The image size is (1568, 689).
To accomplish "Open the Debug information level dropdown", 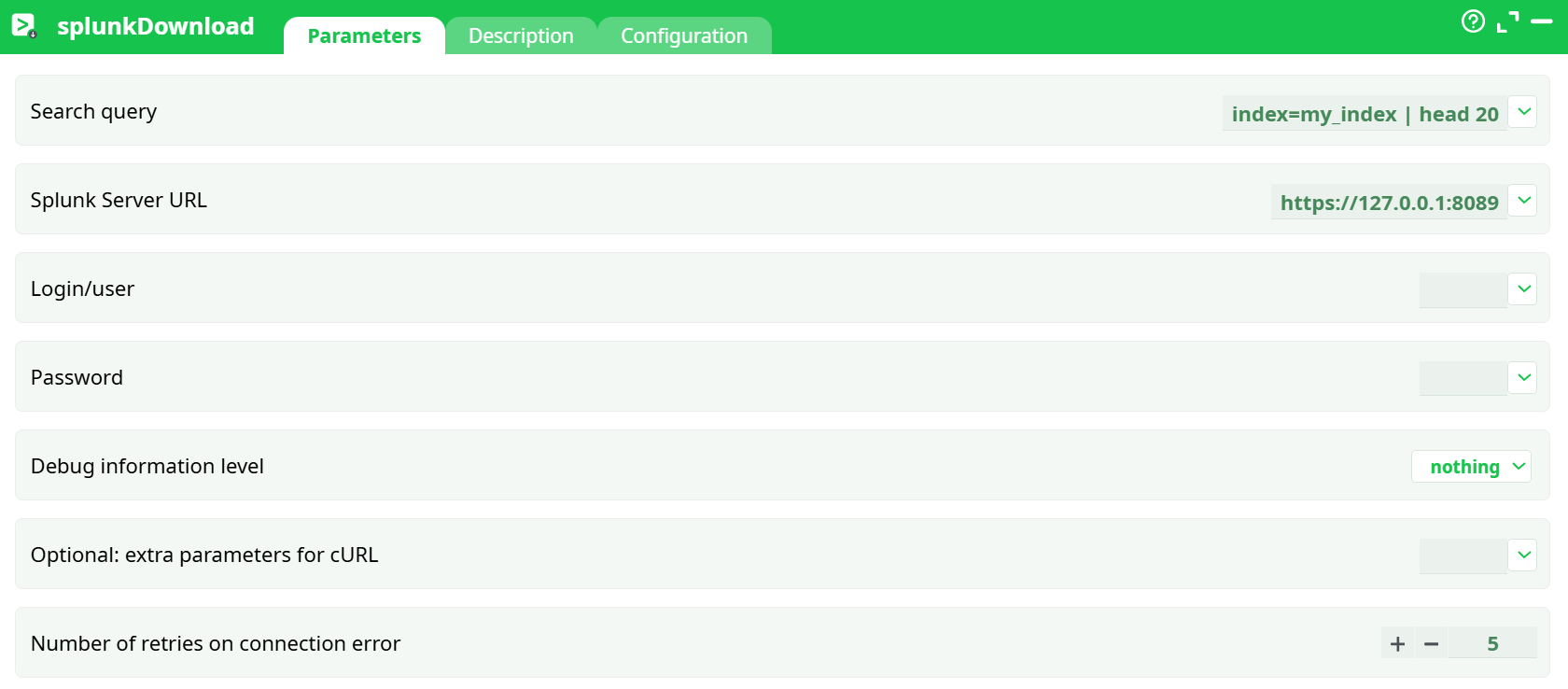I will point(1471,466).
